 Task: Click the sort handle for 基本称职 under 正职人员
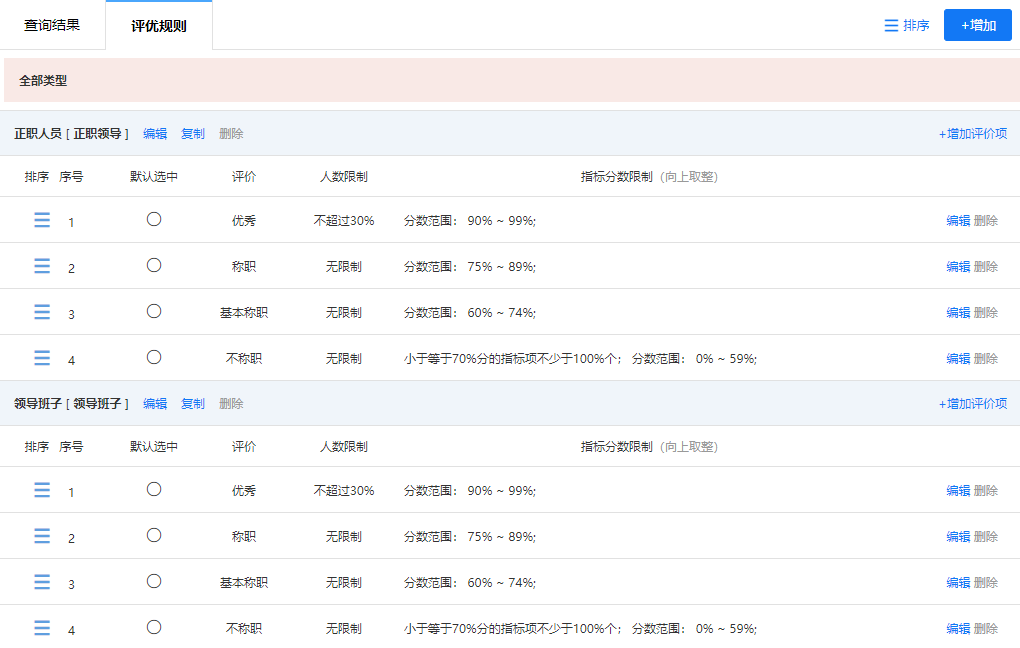click(41, 311)
